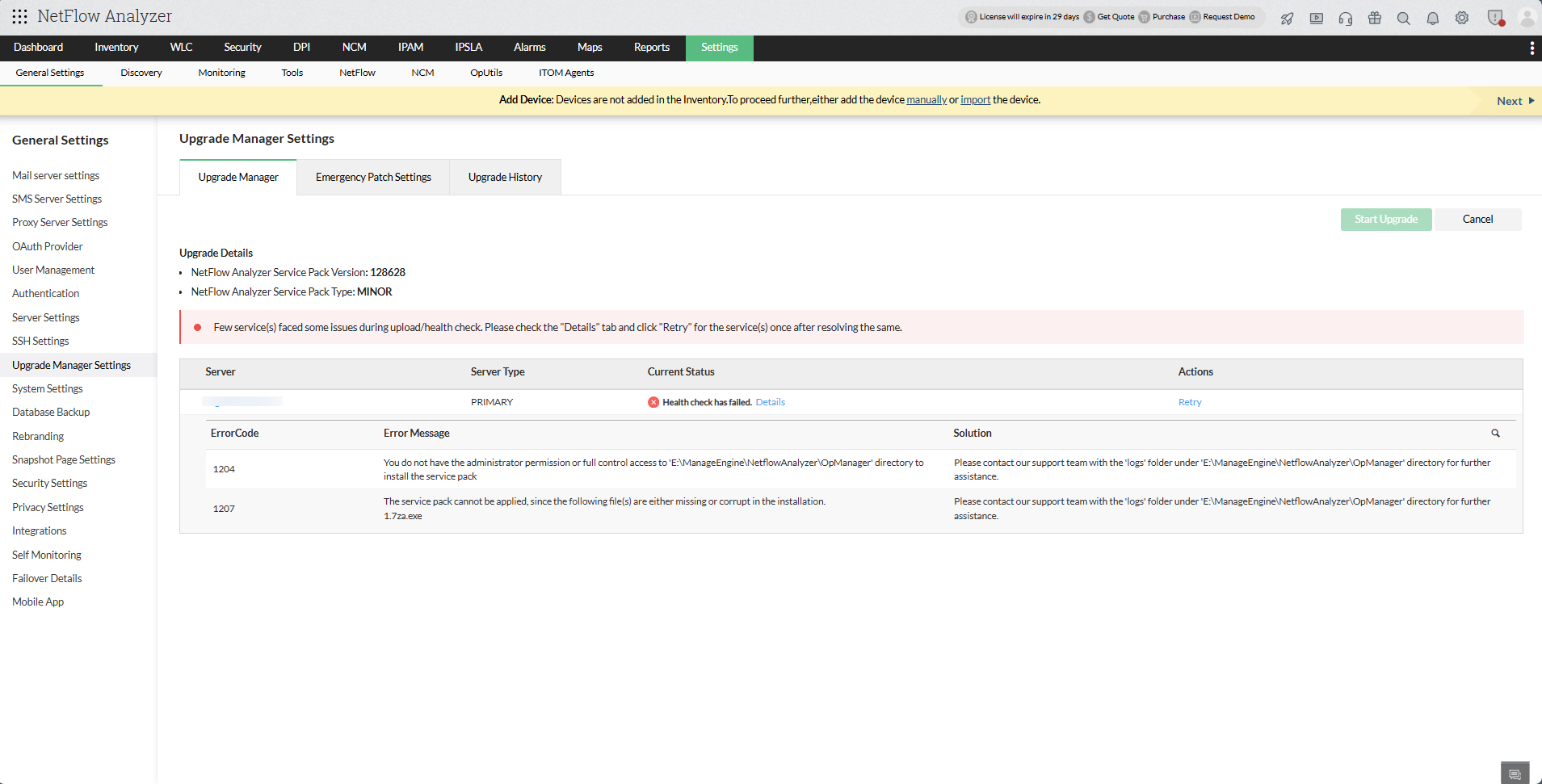
Task: Open the ITOM Agents sub-tab
Action: pyautogui.click(x=566, y=73)
